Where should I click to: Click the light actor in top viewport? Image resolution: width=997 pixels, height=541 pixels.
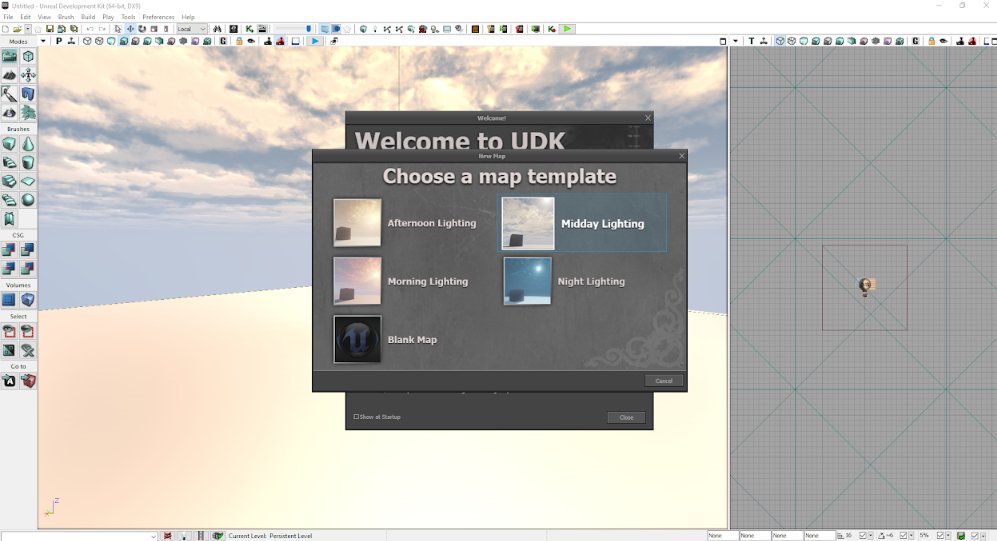(865, 287)
